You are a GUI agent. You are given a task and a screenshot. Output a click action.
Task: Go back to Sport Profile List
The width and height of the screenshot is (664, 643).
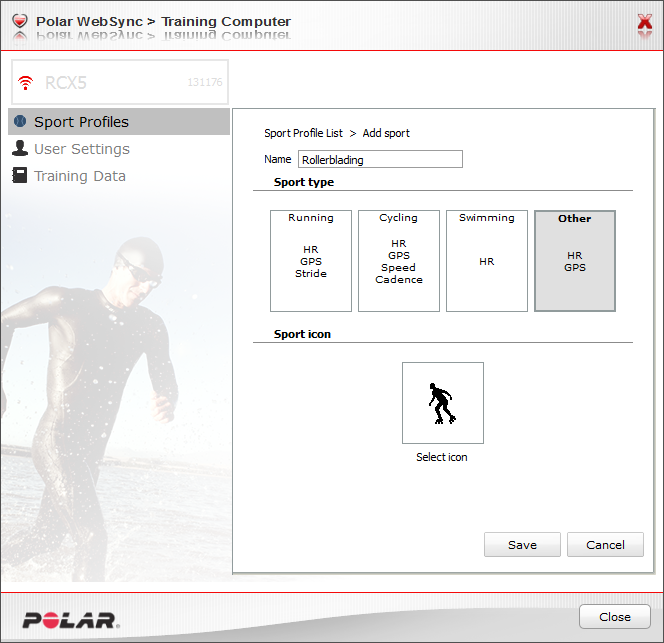(303, 133)
